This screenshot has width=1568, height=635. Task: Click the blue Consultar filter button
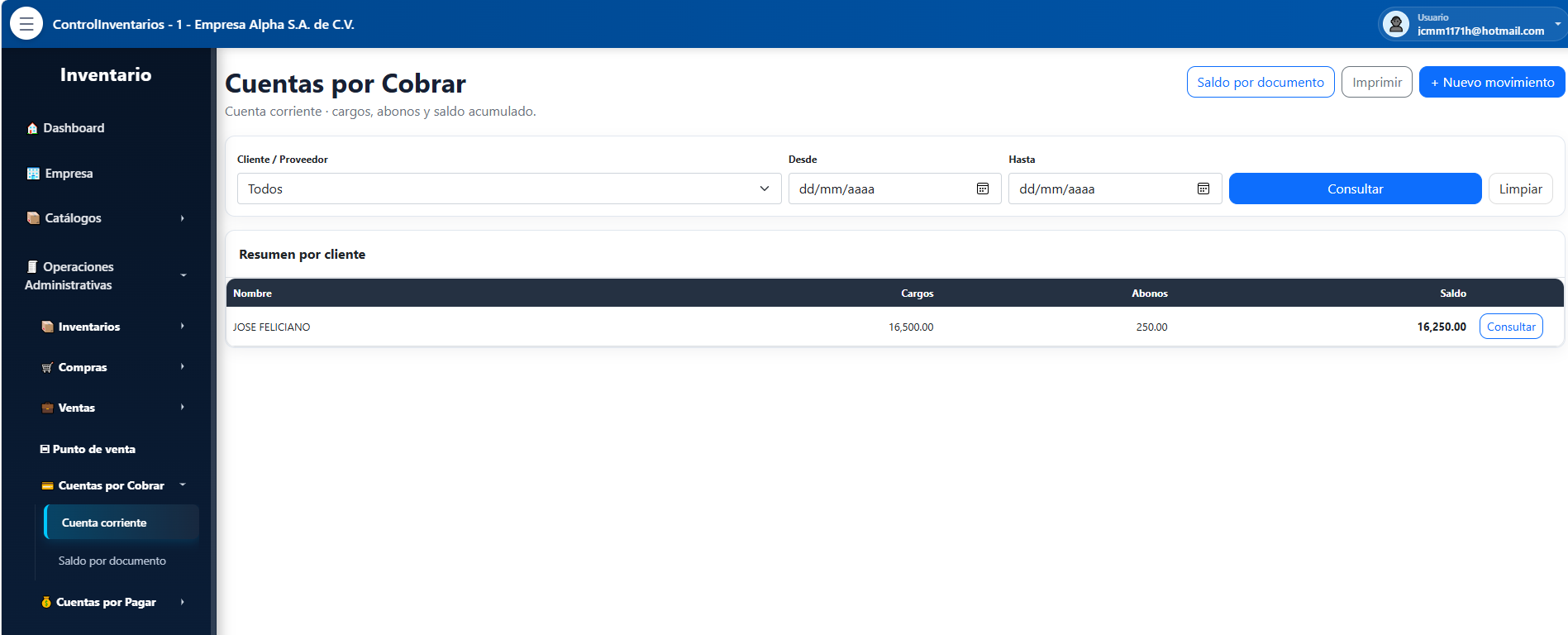click(x=1356, y=189)
